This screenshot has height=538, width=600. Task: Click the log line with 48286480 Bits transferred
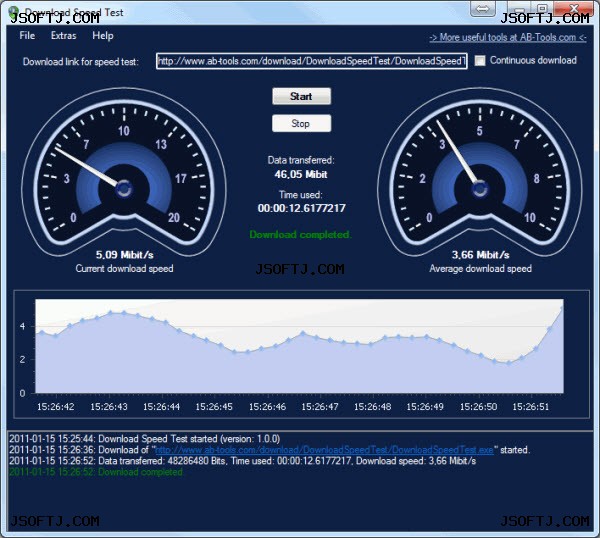point(243,461)
